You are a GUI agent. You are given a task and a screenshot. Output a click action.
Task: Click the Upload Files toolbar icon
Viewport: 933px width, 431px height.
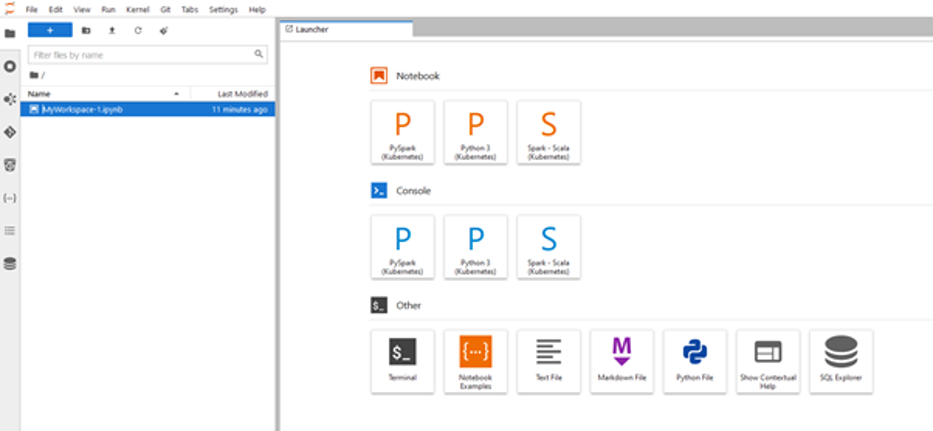click(x=111, y=30)
